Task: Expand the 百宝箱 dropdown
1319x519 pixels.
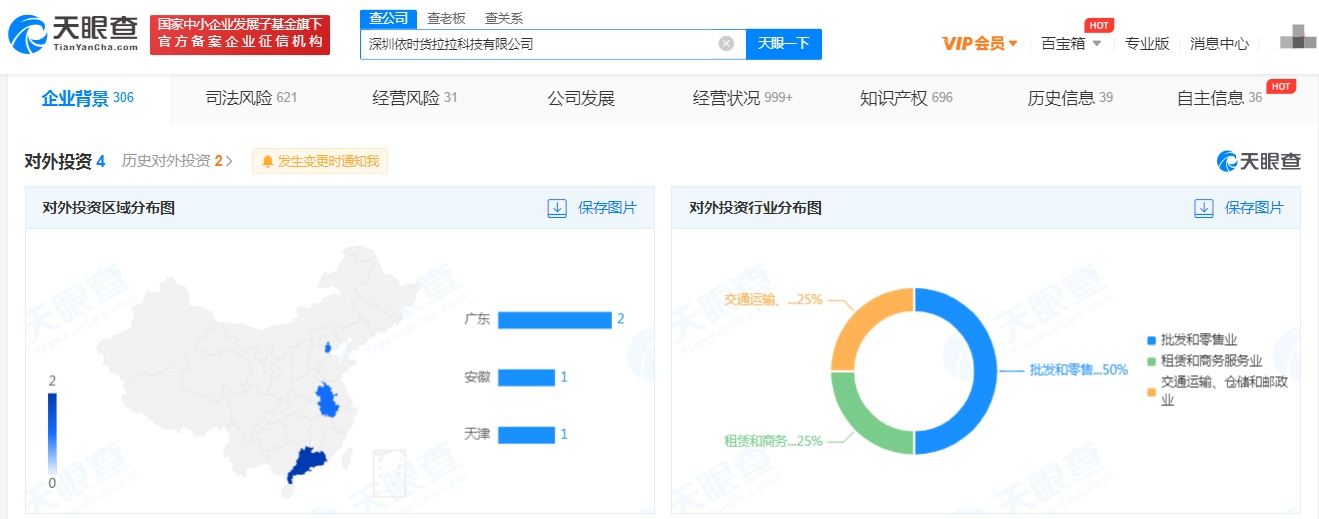Action: point(1071,43)
